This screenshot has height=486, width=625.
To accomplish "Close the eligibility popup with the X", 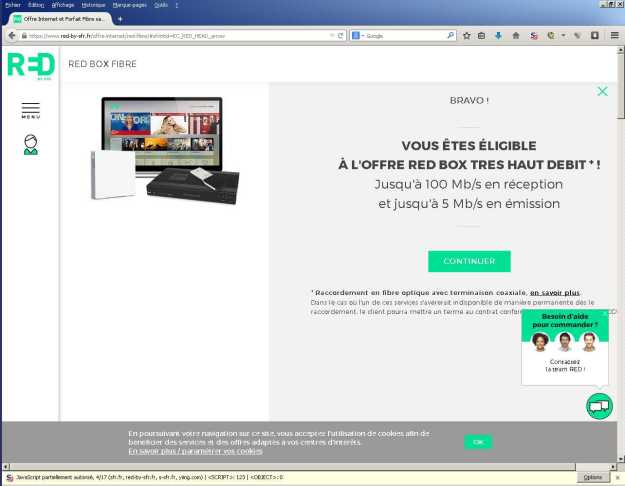I will 602,92.
